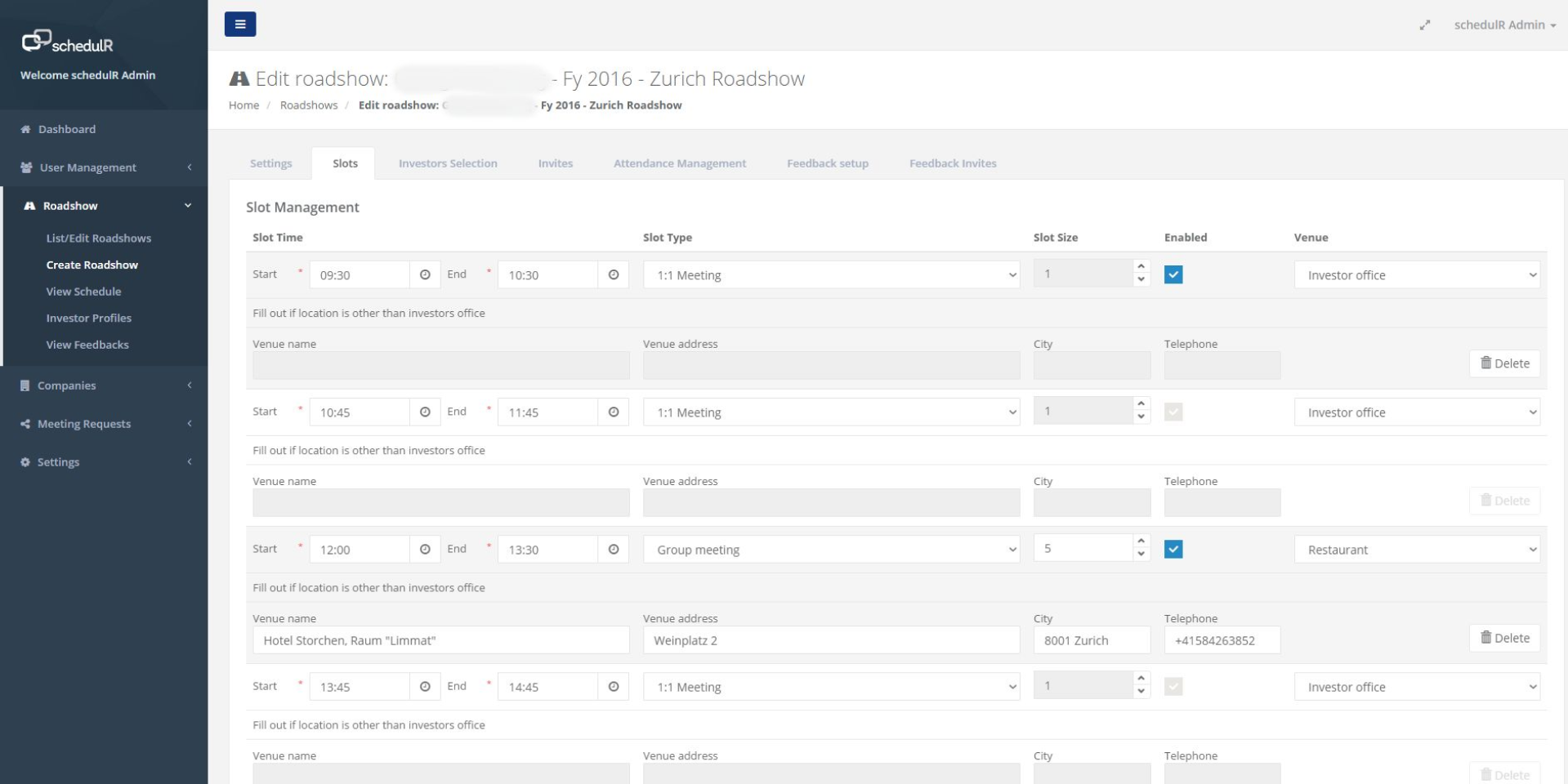Uncheck Enabled for the 09:30 slot

point(1174,275)
